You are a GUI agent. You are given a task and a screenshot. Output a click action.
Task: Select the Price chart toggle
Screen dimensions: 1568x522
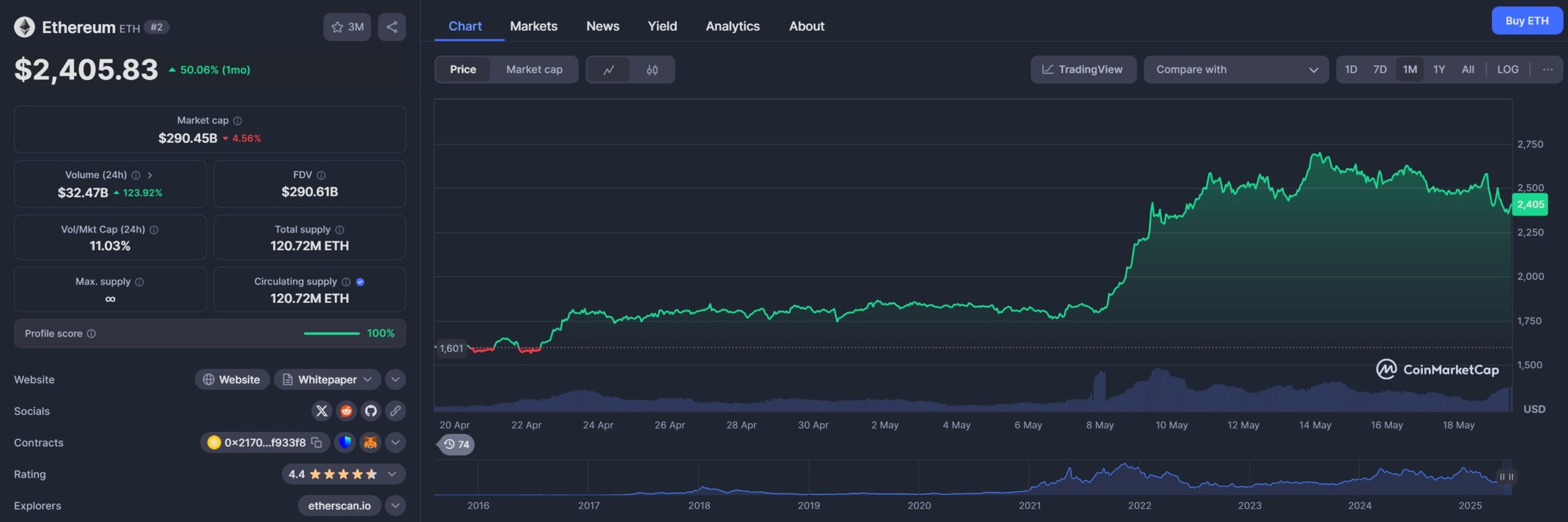(463, 70)
